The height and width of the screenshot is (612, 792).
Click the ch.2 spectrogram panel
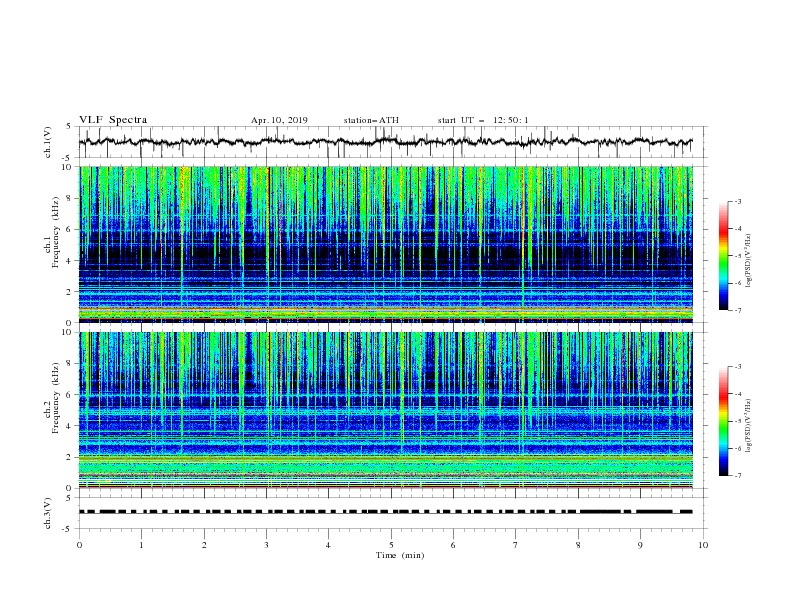[x=386, y=410]
